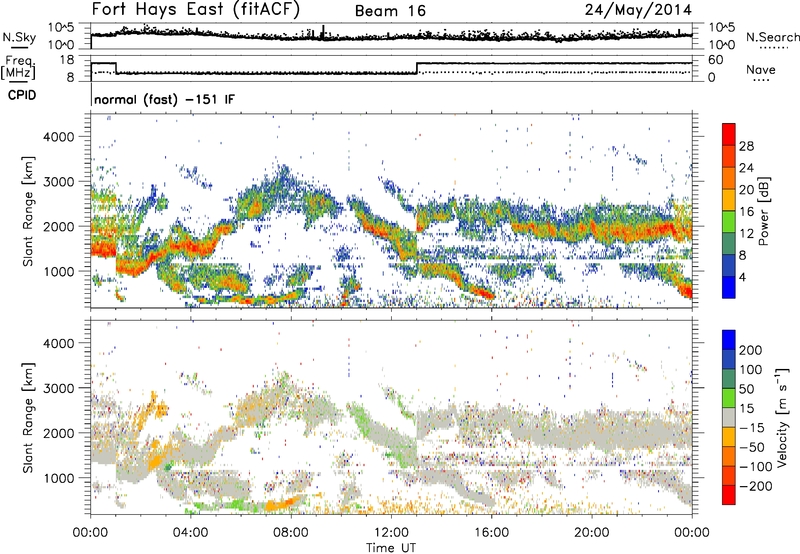This screenshot has height=554, width=800.
Task: Click the '24' Power scale value
Action: pos(746,168)
